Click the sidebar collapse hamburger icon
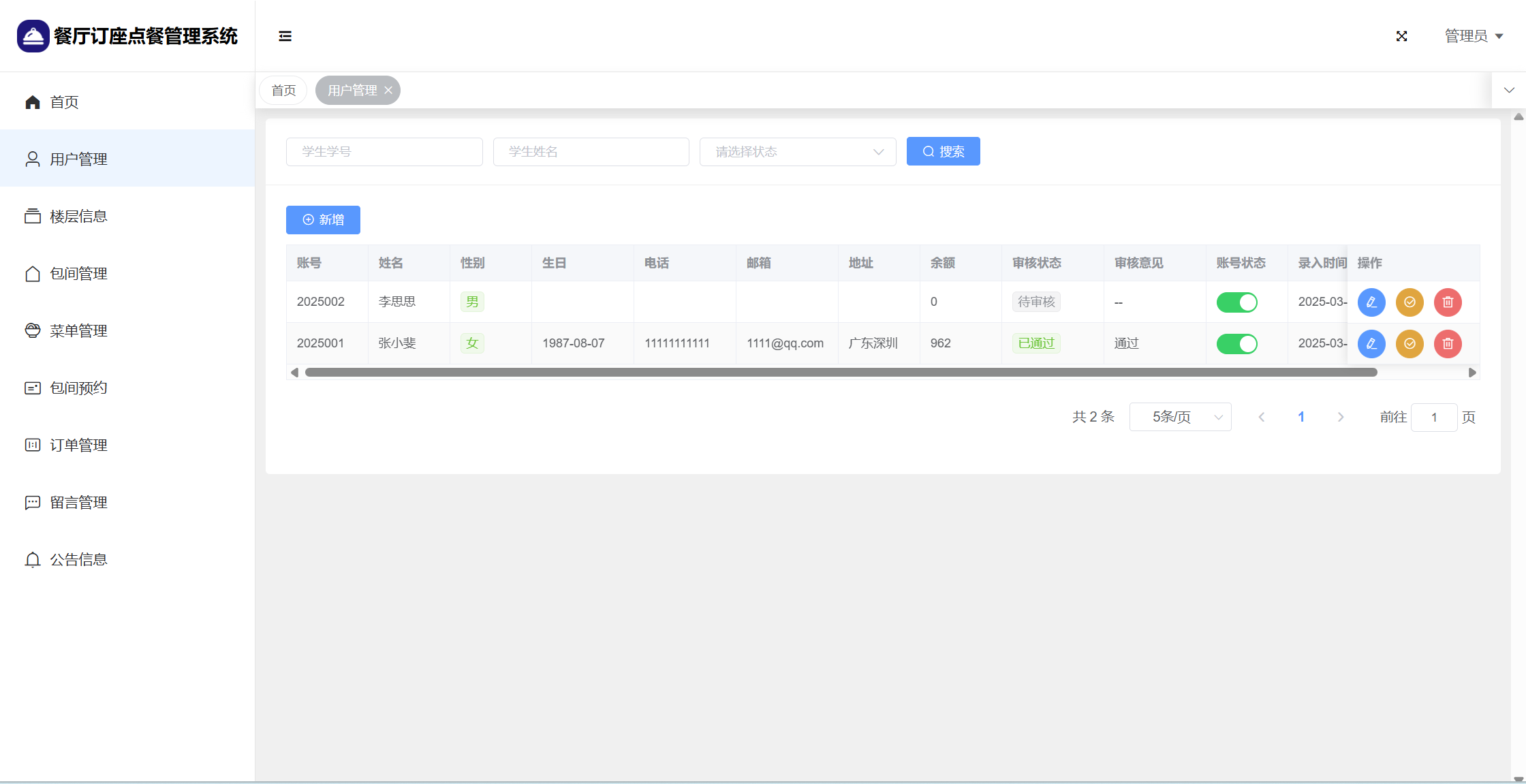 click(285, 36)
